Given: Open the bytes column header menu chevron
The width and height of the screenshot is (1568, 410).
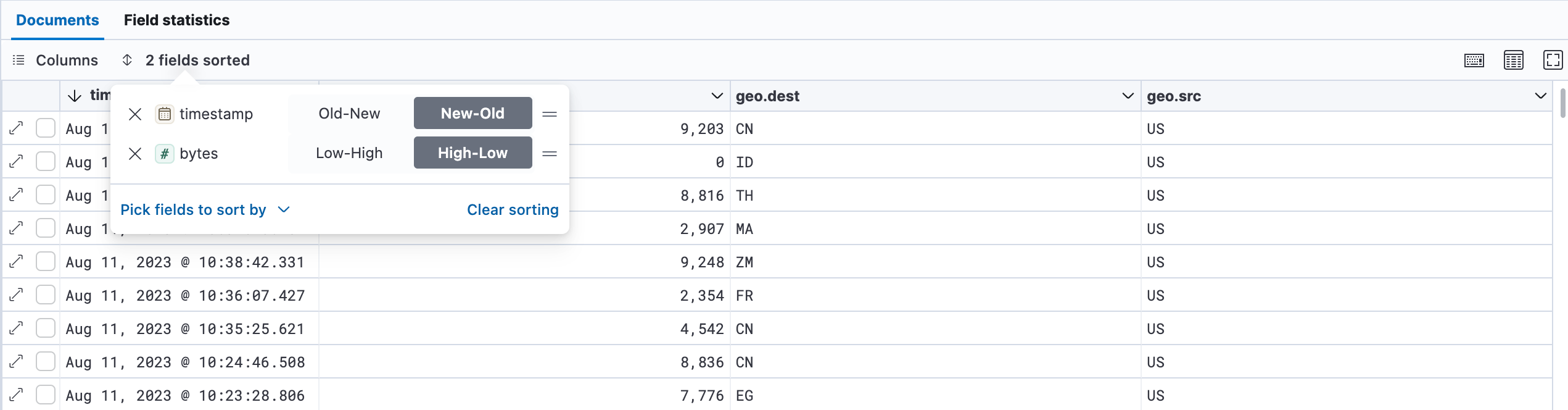Looking at the screenshot, I should (x=717, y=96).
